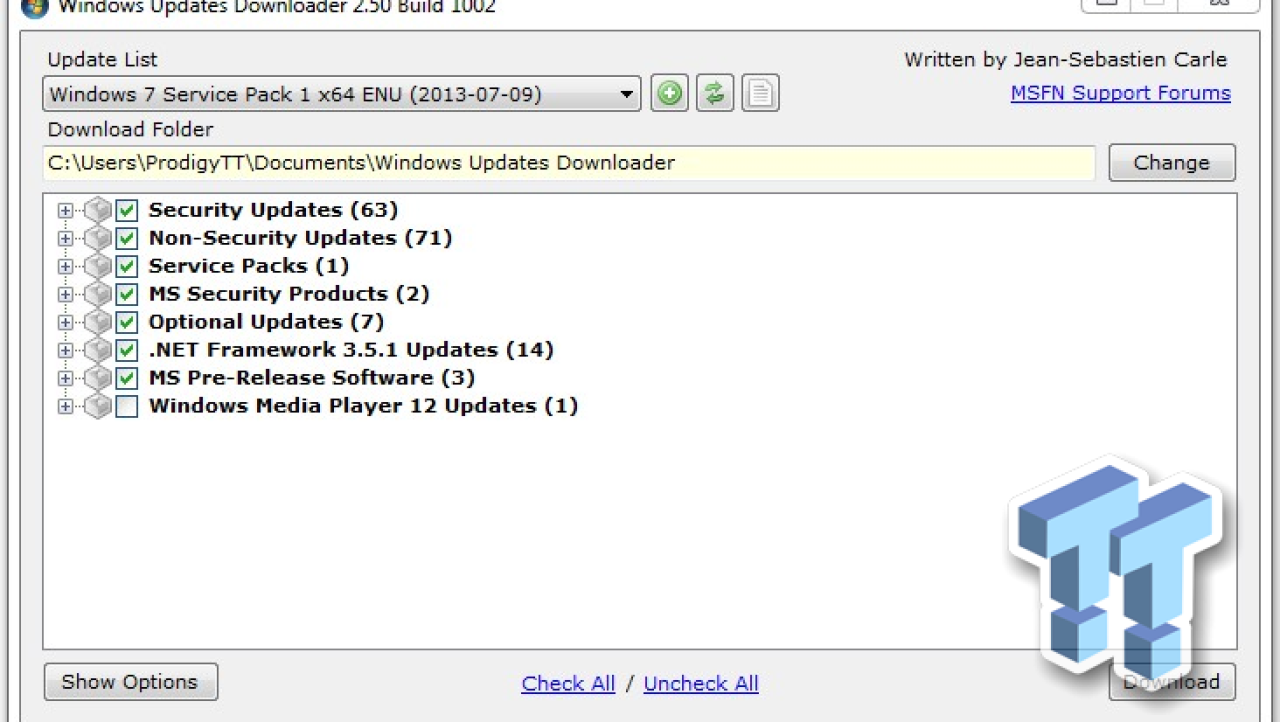This screenshot has width=1280, height=722.
Task: Expand the Security Updates tree node
Action: pyautogui.click(x=66, y=210)
